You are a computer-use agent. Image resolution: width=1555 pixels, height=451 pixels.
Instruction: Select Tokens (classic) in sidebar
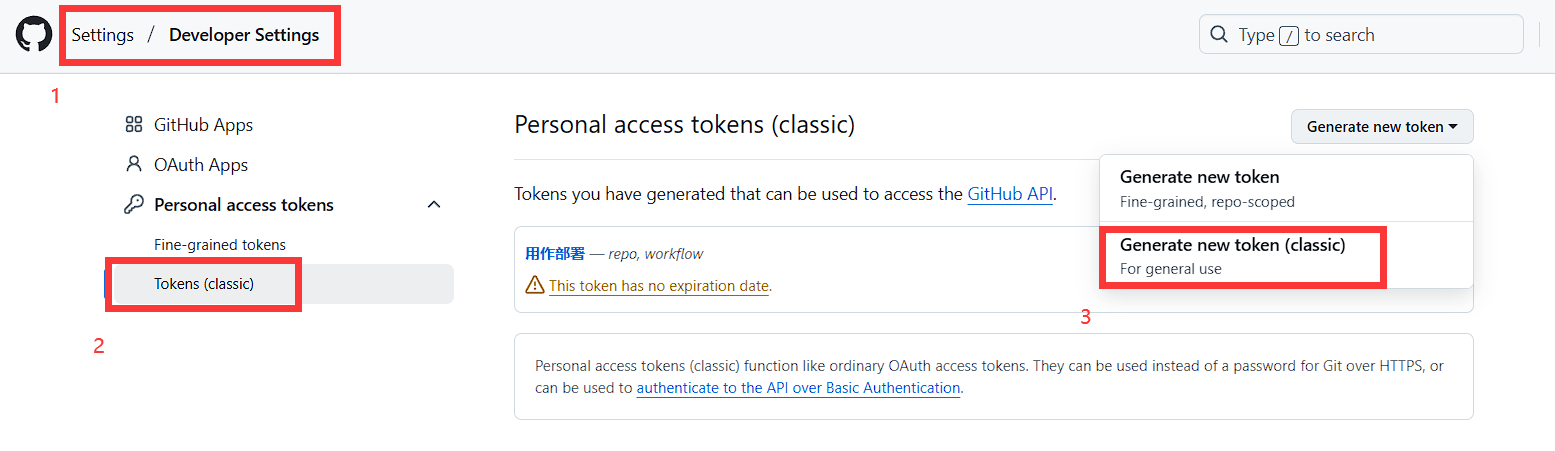pyautogui.click(x=204, y=284)
